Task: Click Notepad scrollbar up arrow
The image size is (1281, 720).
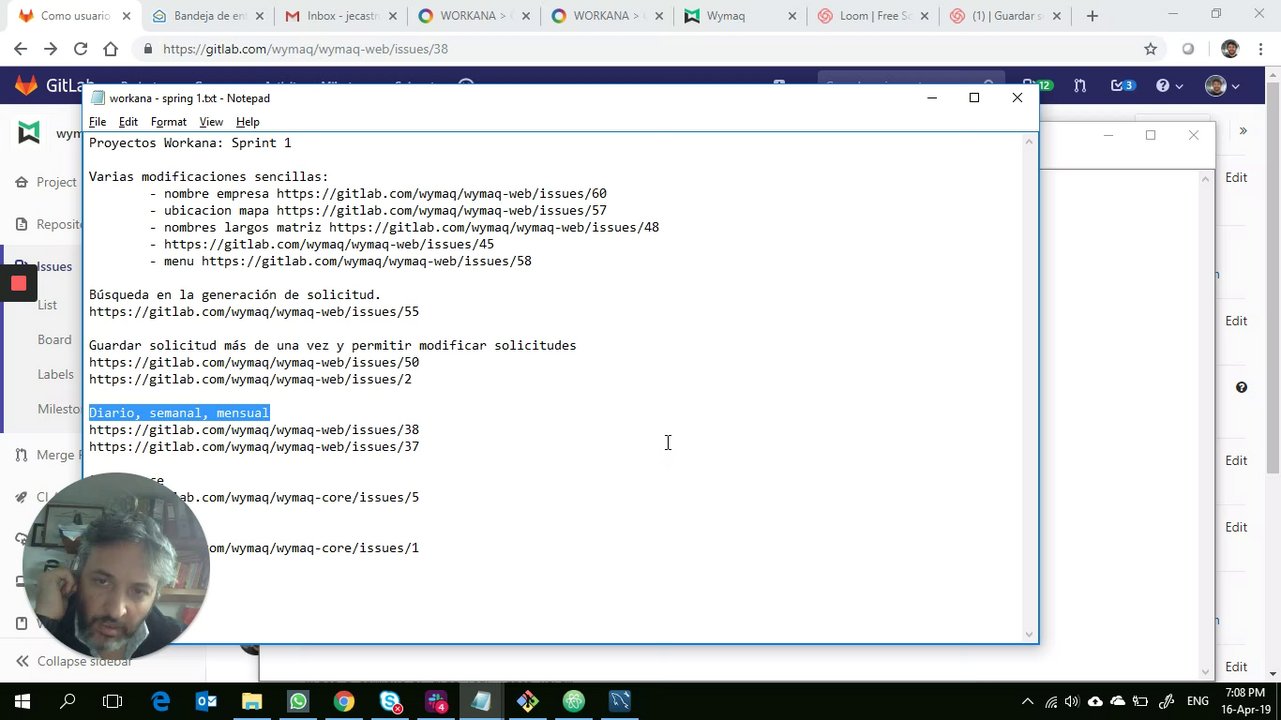Action: tap(1028, 142)
